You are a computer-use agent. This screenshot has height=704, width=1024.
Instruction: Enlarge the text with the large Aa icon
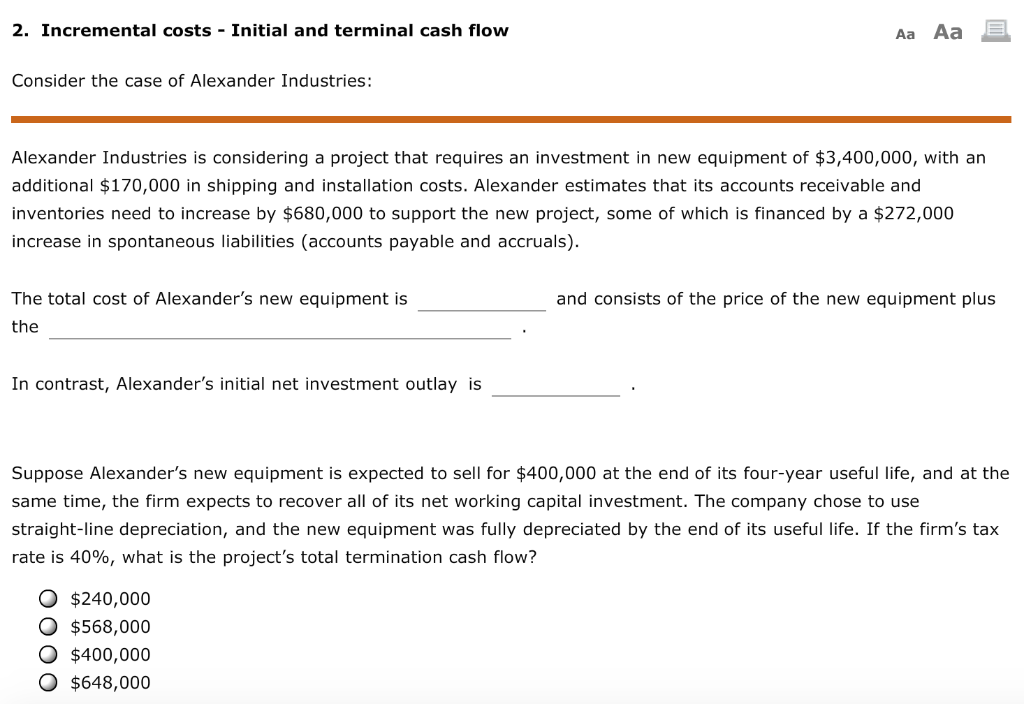click(947, 31)
